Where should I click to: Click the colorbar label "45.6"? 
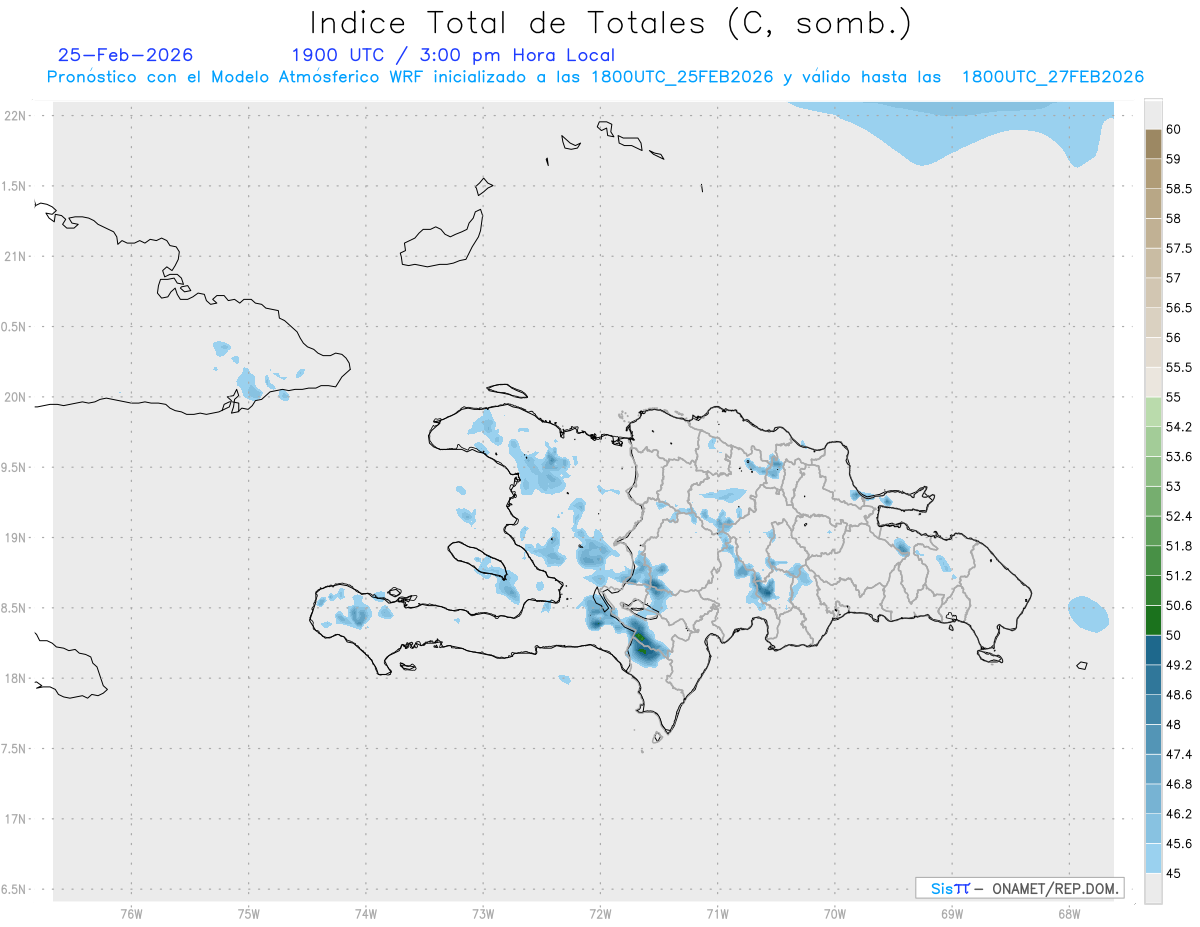(x=1178, y=844)
